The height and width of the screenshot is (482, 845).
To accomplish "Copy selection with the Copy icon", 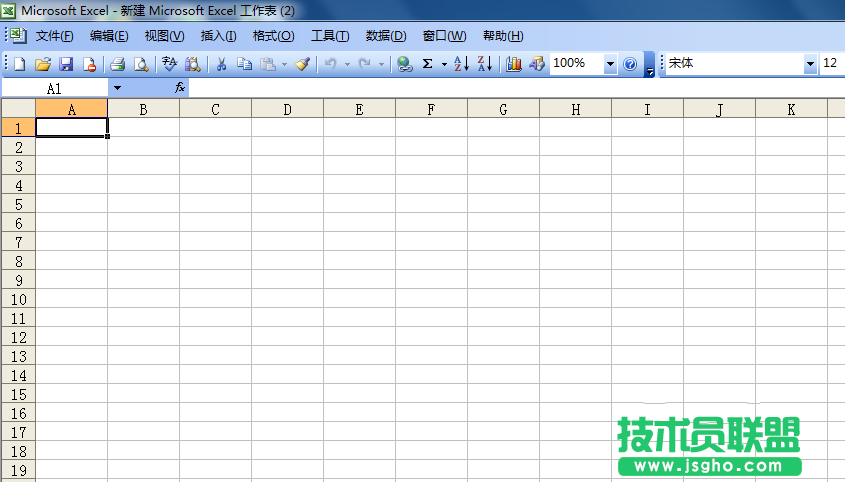I will tap(245, 64).
